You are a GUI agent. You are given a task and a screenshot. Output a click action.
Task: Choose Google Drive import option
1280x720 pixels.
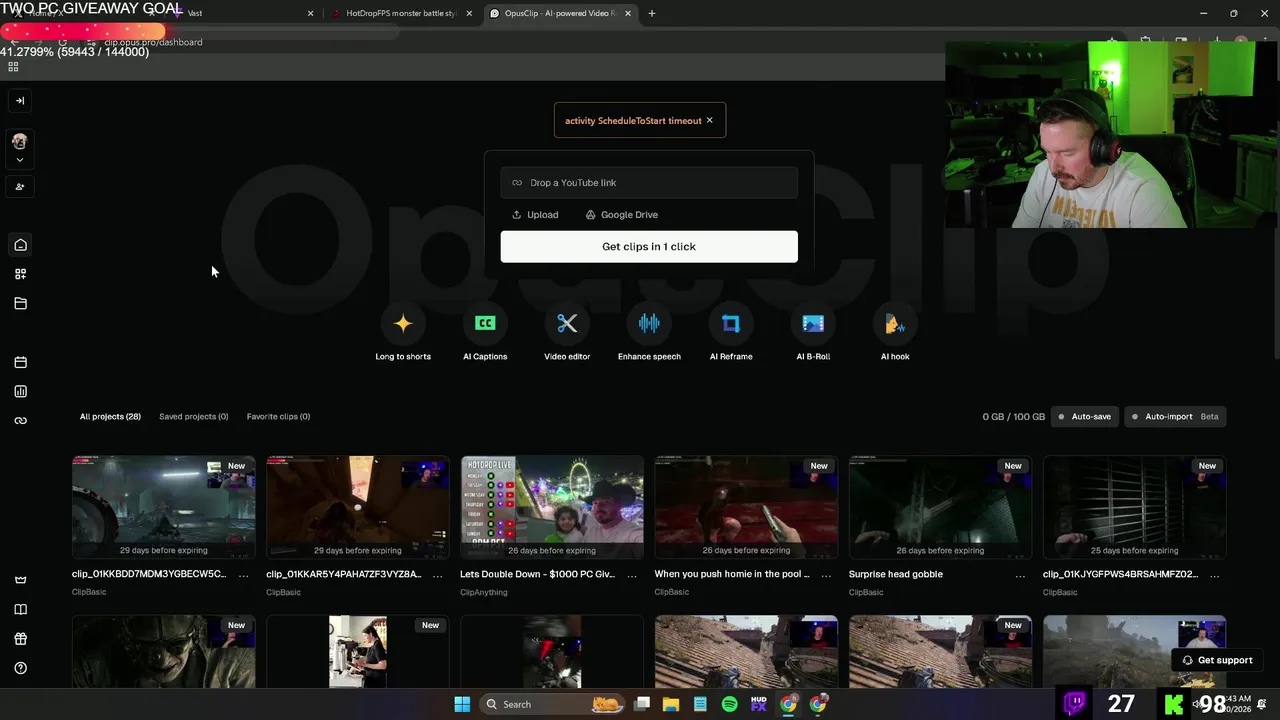point(621,215)
